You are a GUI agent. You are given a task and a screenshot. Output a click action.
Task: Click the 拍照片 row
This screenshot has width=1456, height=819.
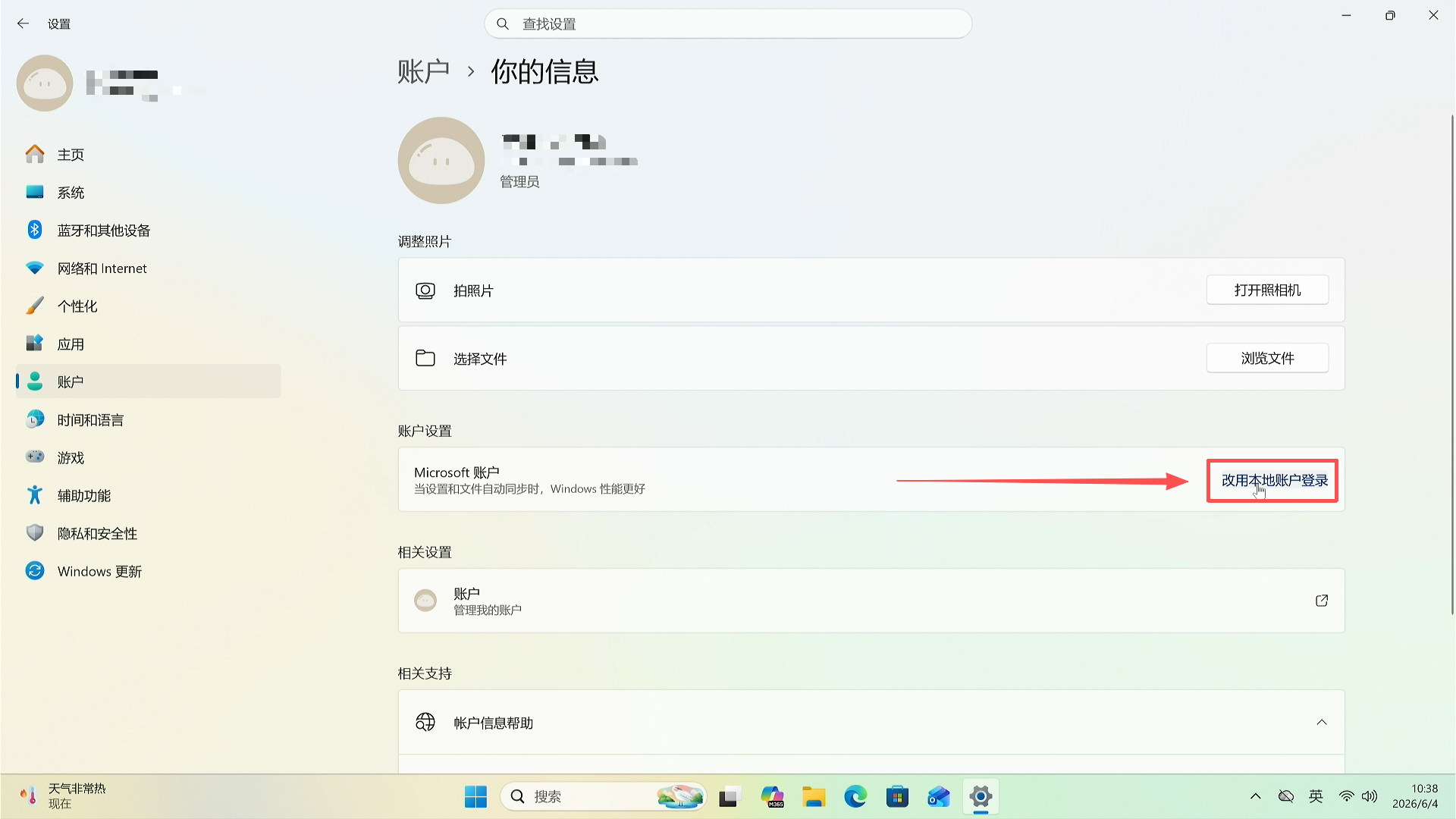[871, 290]
